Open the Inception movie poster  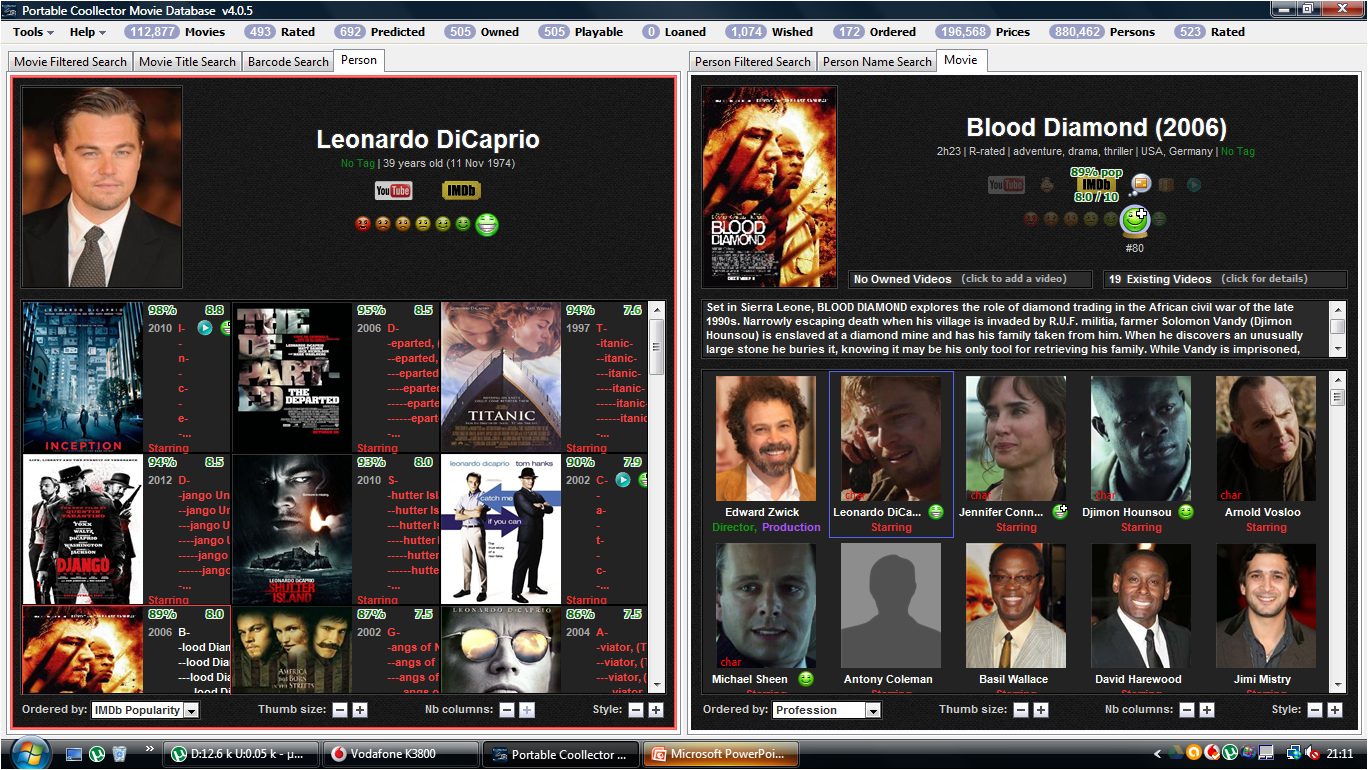click(x=83, y=377)
